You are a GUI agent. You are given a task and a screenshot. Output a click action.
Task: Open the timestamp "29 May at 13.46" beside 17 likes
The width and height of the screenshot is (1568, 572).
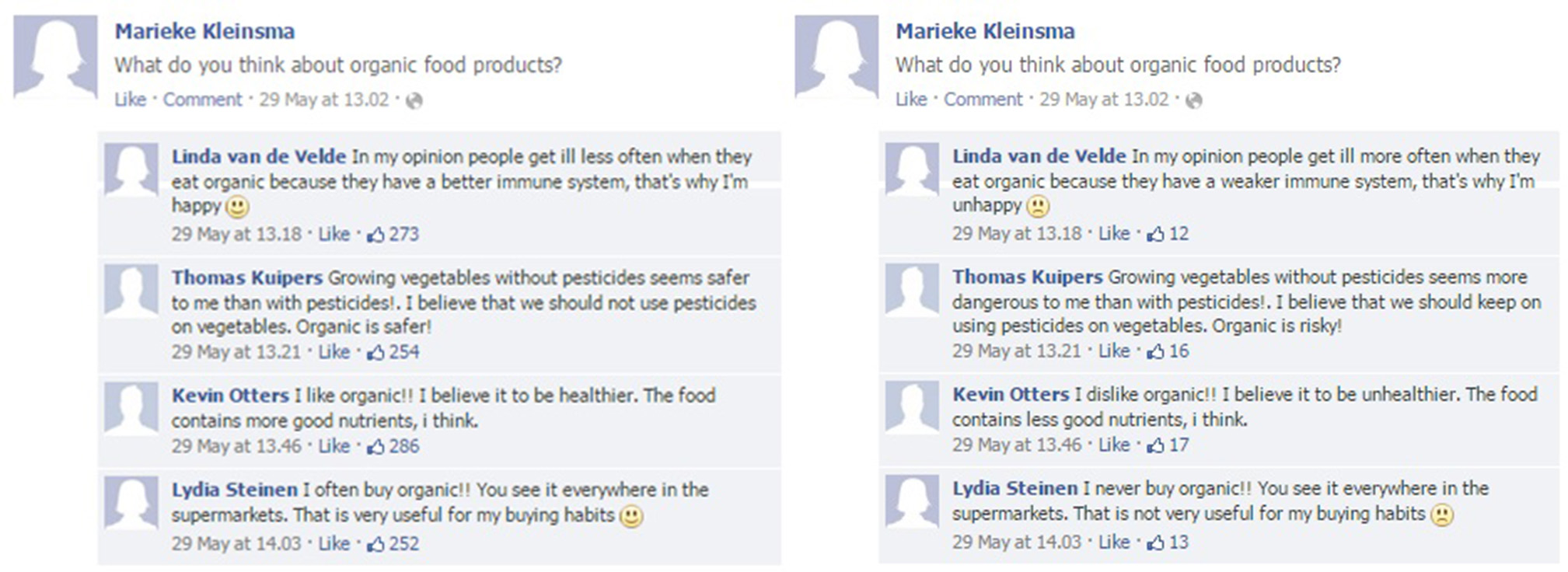click(x=1016, y=445)
